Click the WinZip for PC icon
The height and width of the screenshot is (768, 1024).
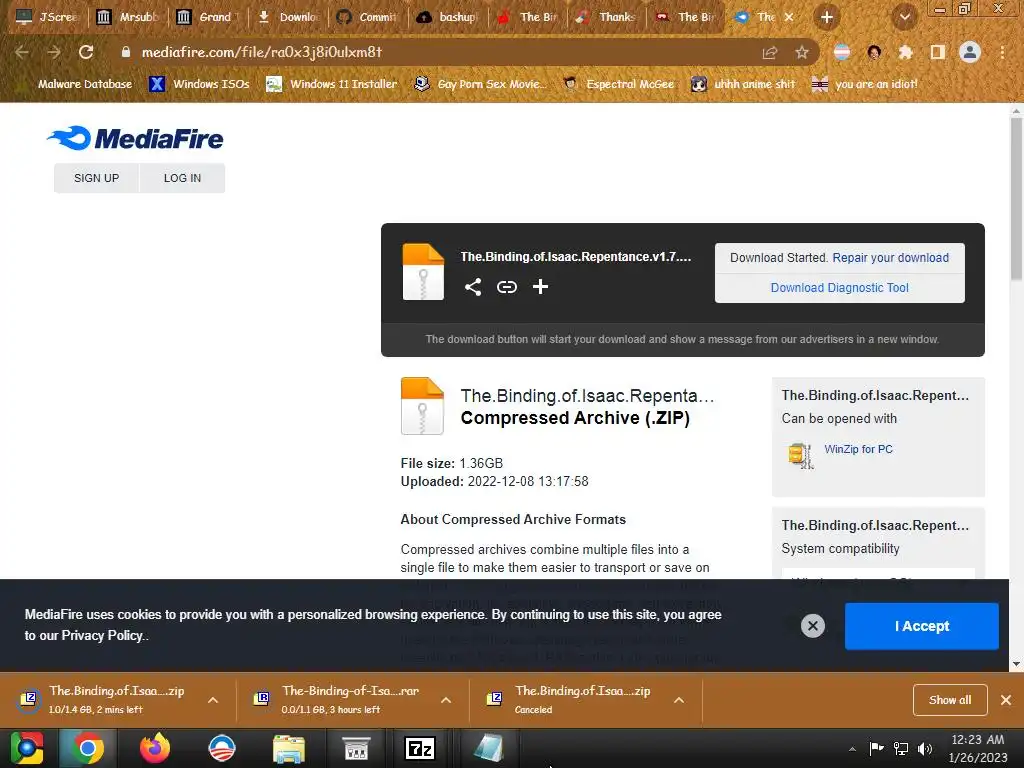pos(801,455)
